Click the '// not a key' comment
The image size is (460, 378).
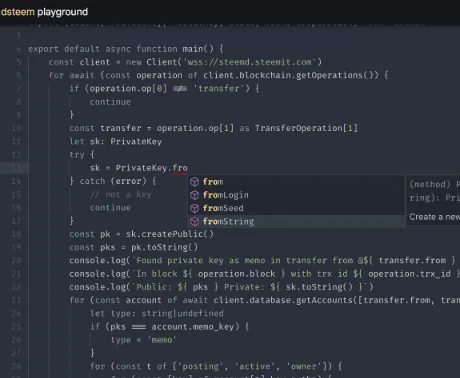click(121, 194)
